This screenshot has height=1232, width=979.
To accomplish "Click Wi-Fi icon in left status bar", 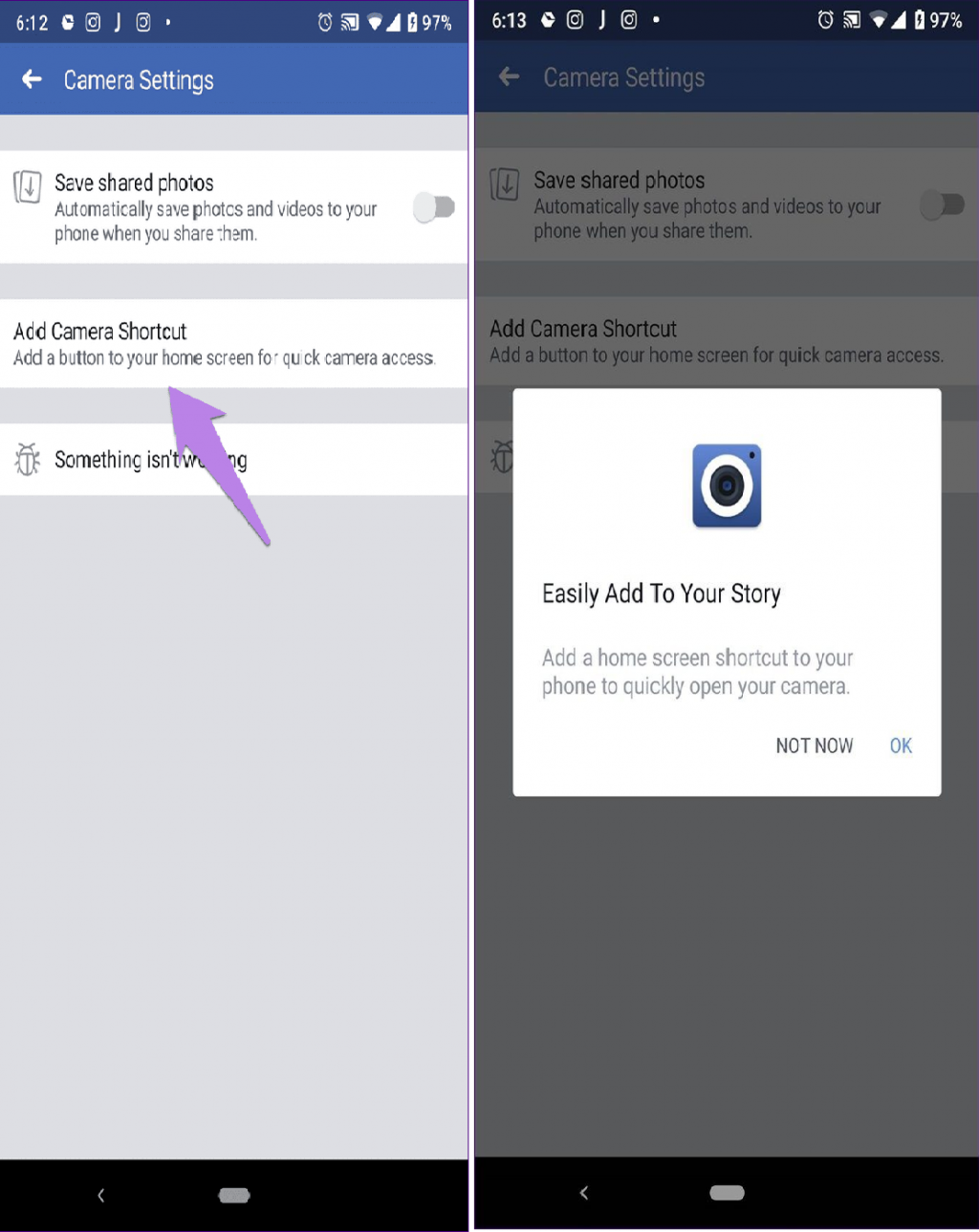I will coord(376,22).
